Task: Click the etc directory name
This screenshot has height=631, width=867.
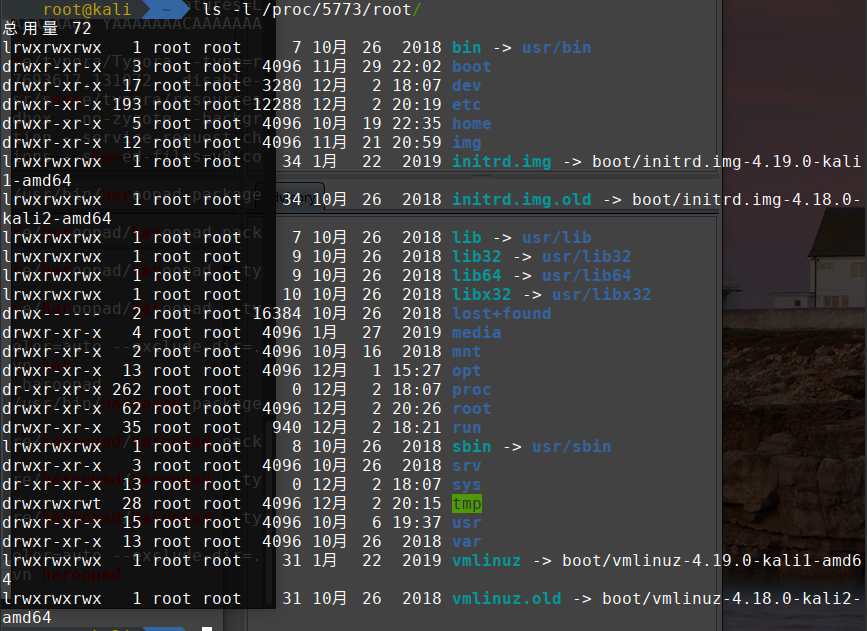Action: (466, 104)
